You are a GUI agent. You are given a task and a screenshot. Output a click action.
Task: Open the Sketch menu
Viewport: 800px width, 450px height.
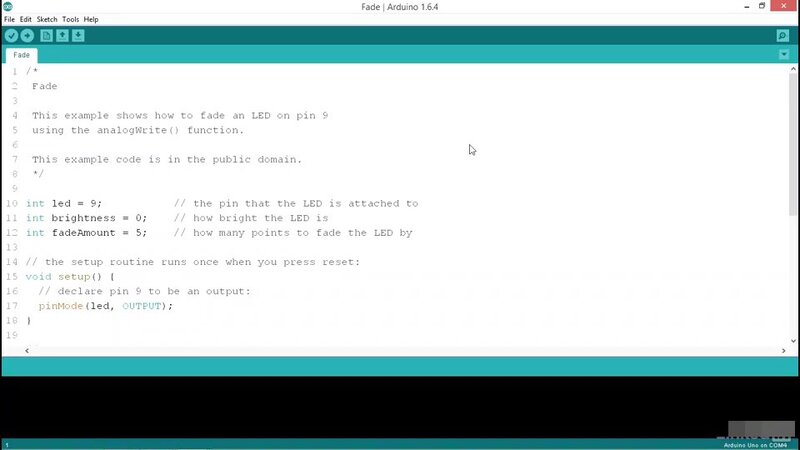click(x=47, y=19)
